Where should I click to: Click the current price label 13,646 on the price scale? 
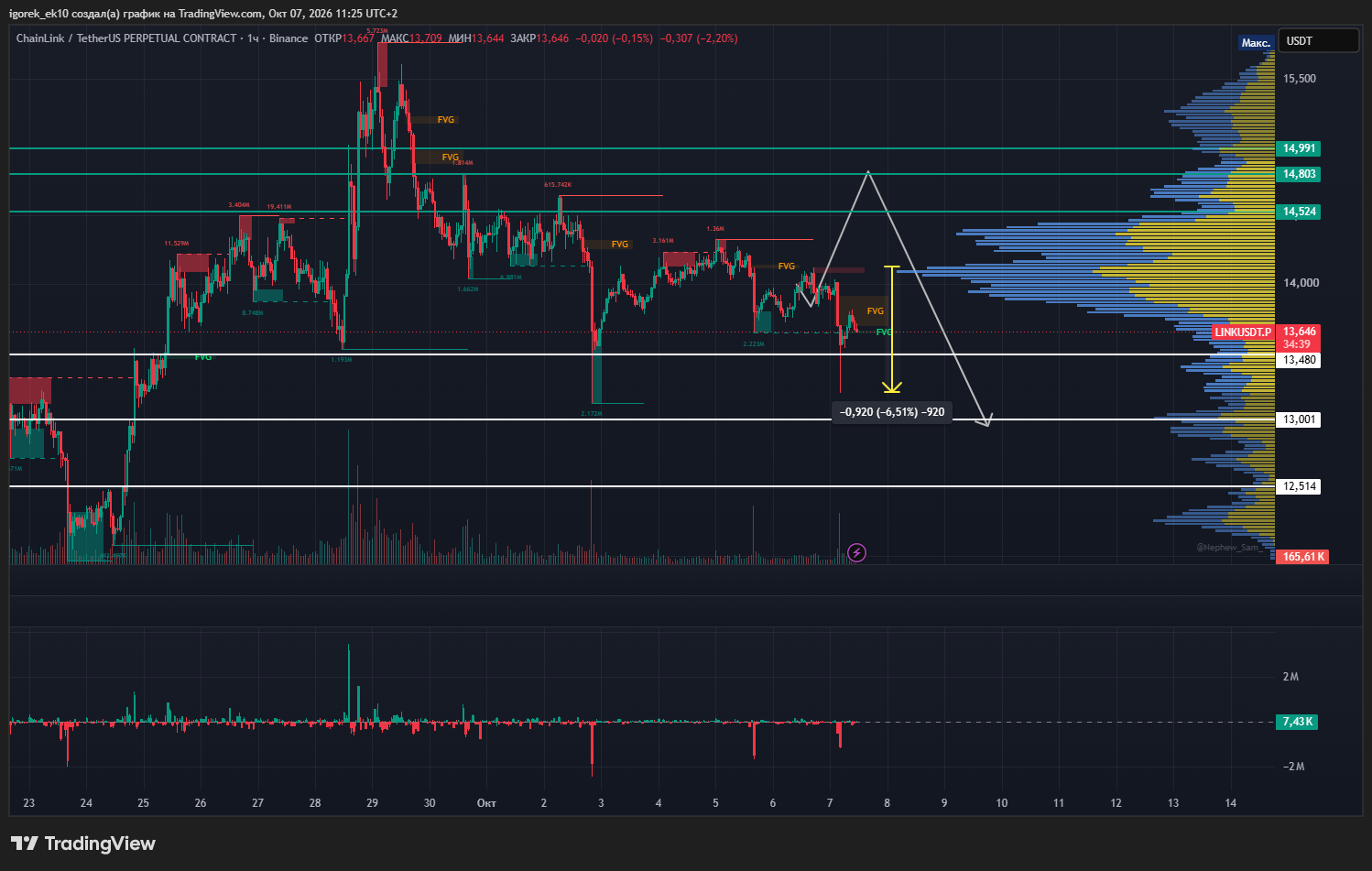1299,332
